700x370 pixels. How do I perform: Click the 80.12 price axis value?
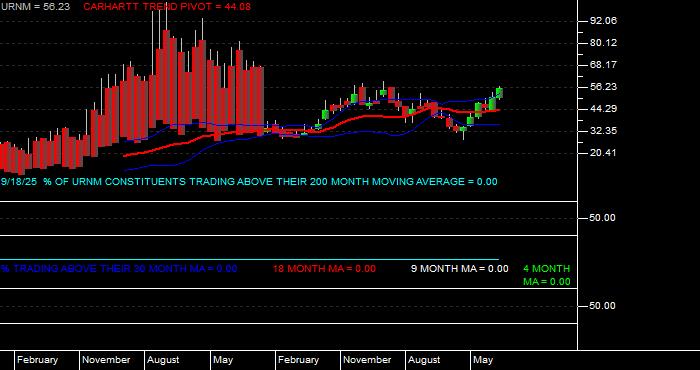[x=603, y=43]
